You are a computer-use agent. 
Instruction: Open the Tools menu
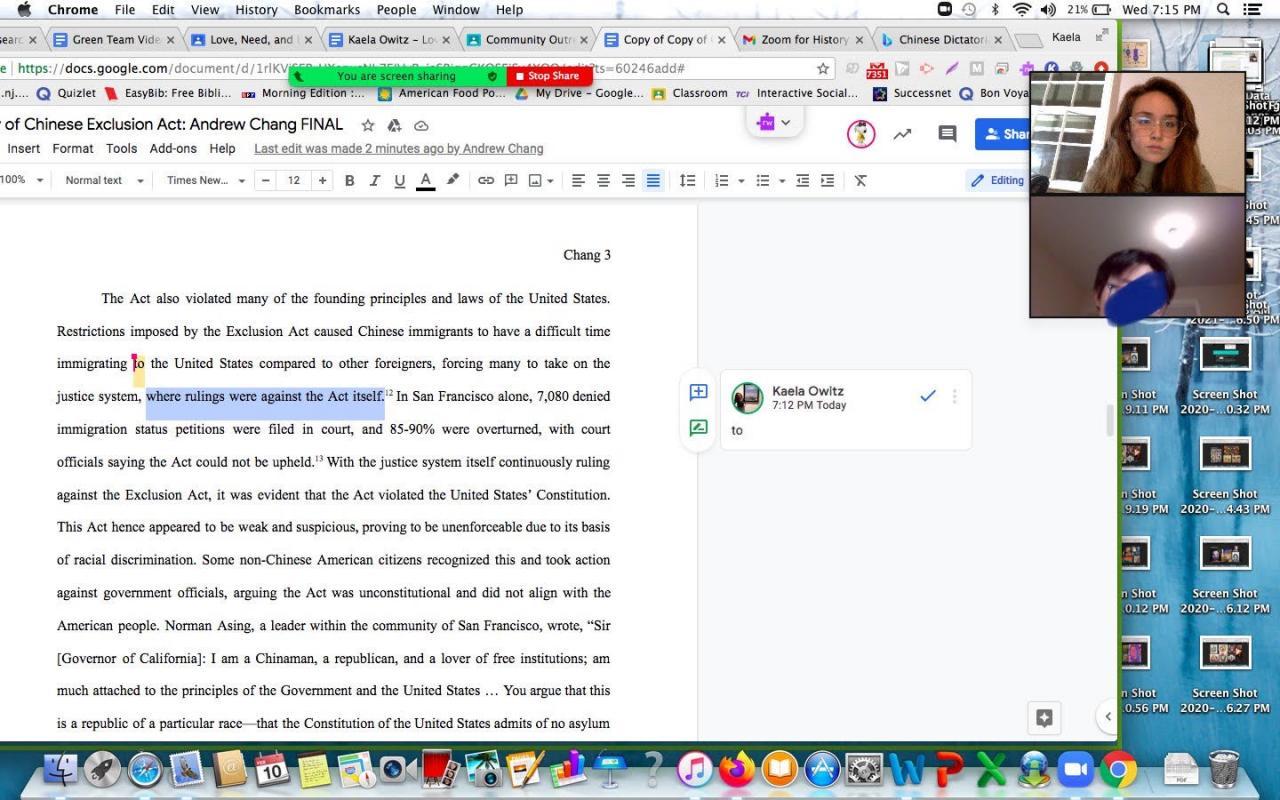[121, 148]
